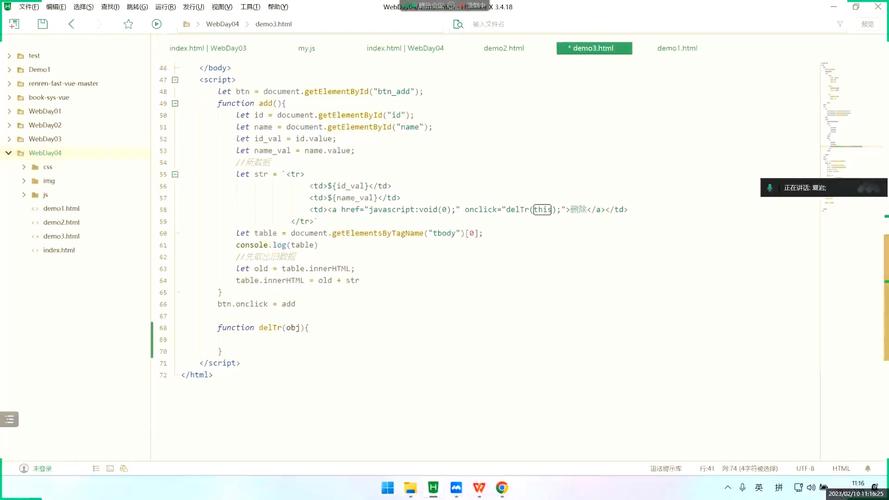This screenshot has height=500, width=889.
Task: Open the 视图(V) menu
Action: 222,7
